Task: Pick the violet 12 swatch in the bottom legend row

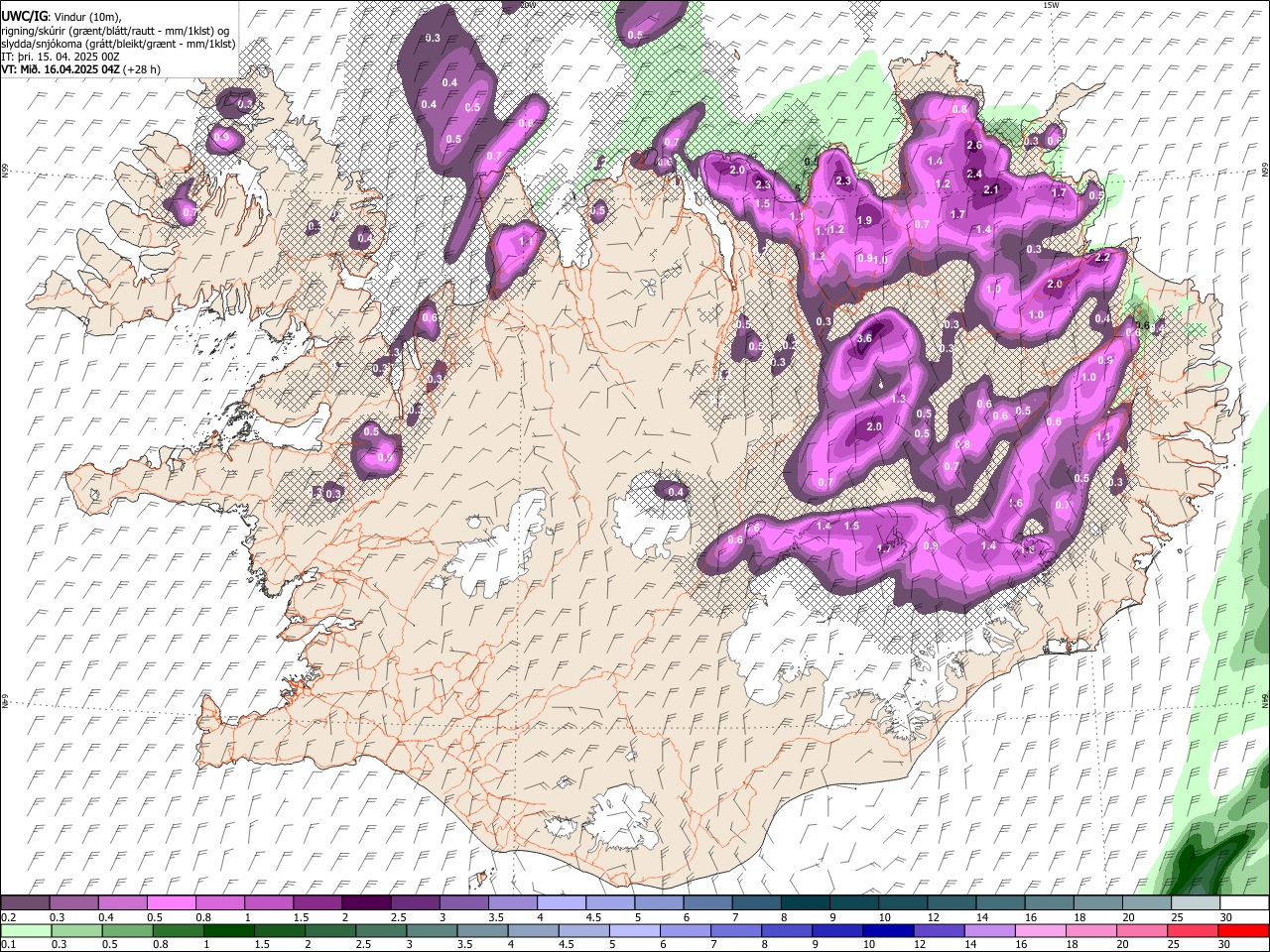Action: (939, 930)
